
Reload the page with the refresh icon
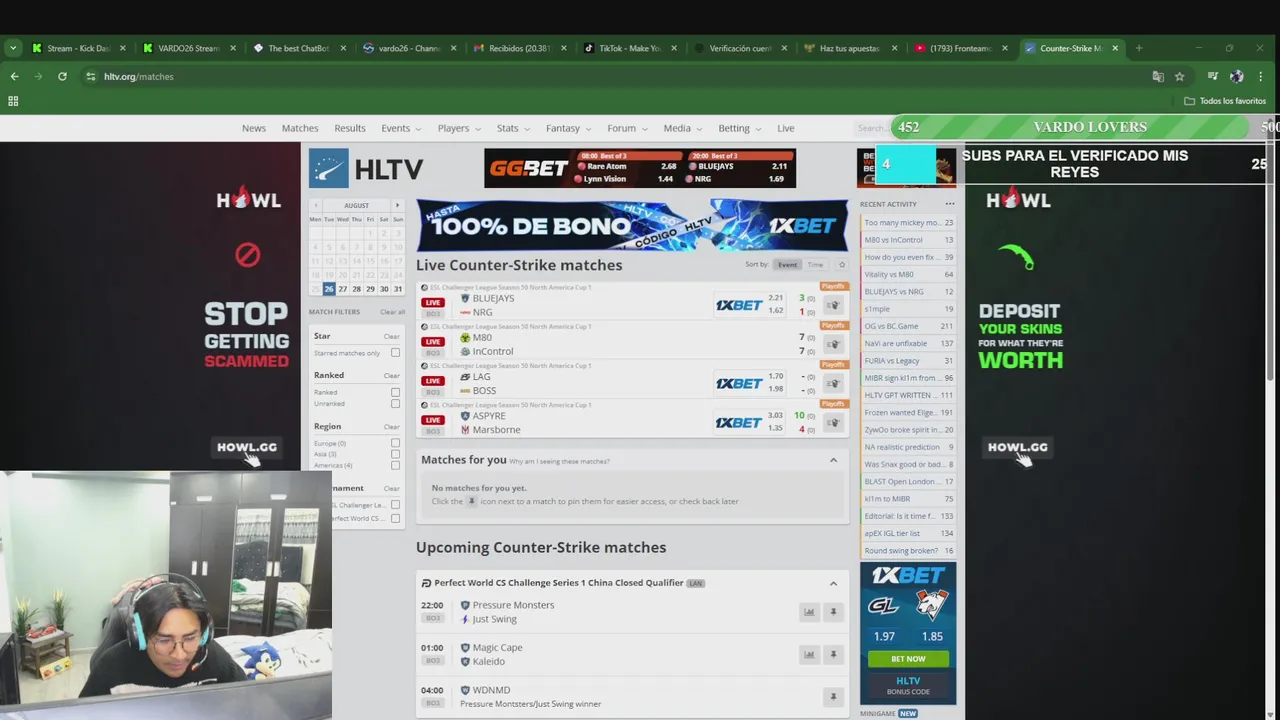point(62,76)
